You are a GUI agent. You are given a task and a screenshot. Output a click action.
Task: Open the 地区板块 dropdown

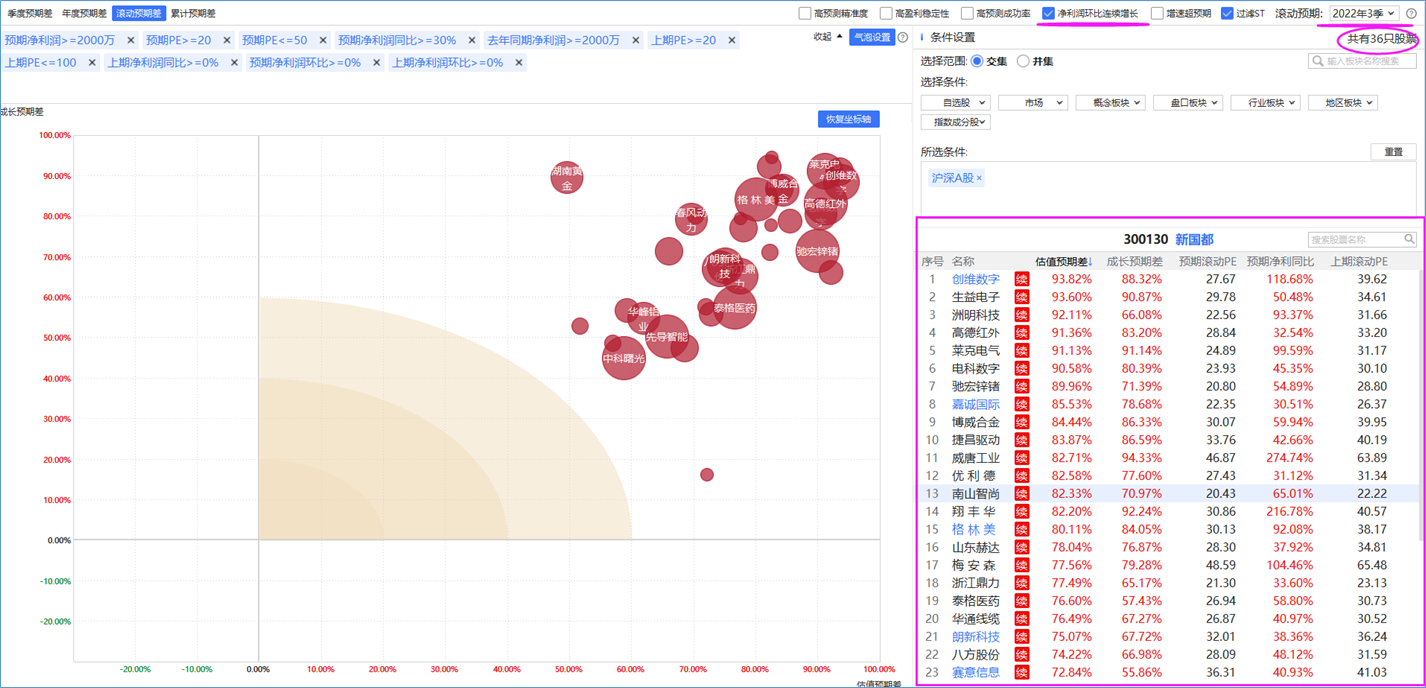[1343, 102]
